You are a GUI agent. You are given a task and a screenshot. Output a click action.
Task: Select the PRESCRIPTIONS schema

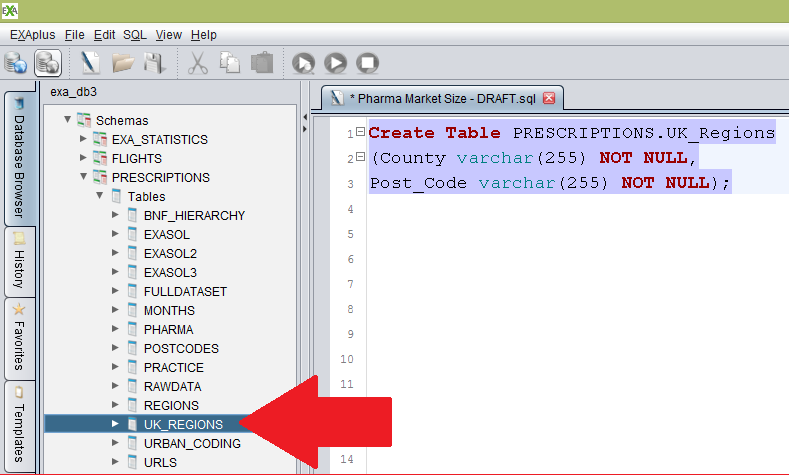pyautogui.click(x=161, y=178)
